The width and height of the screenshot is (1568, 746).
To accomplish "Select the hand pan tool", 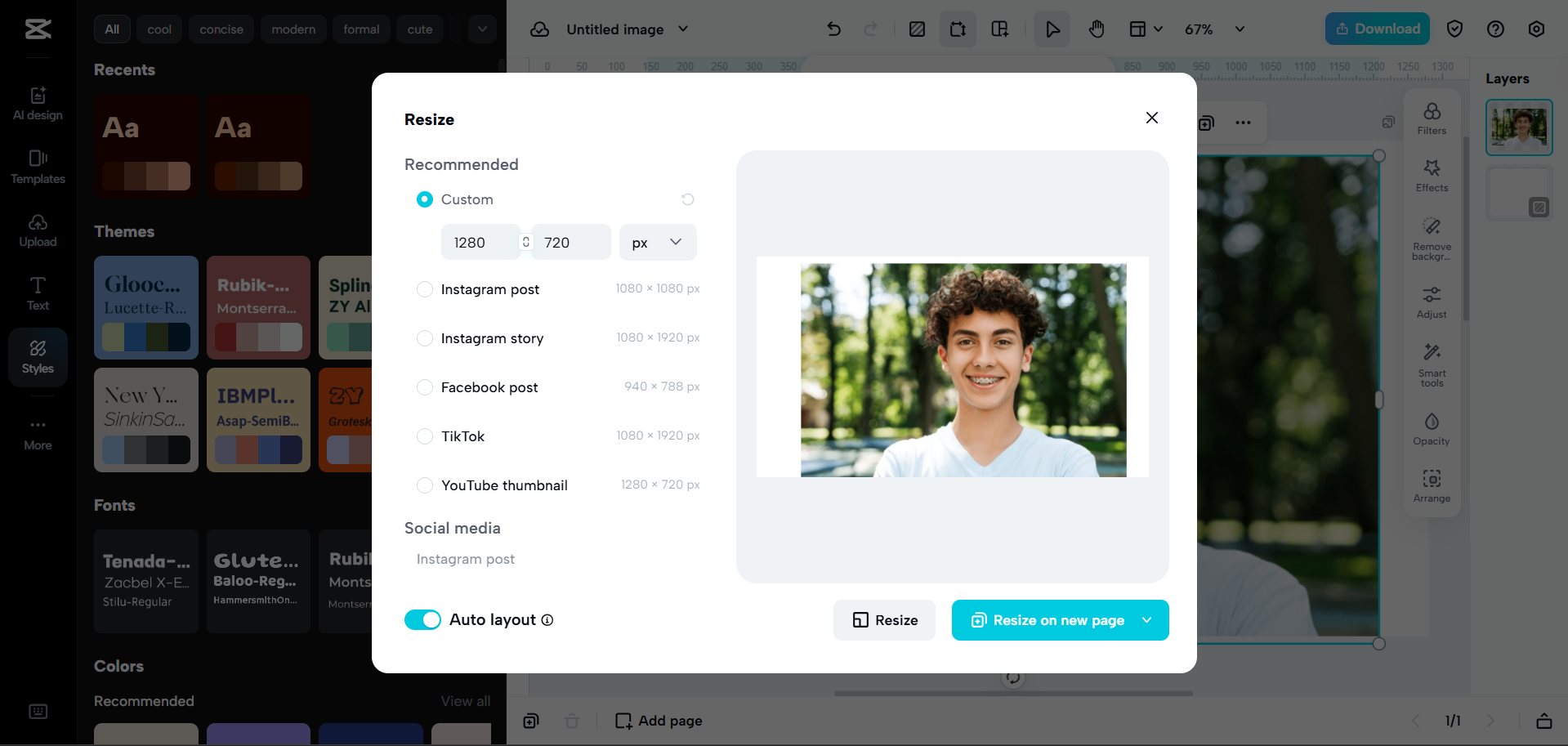I will 1097,29.
